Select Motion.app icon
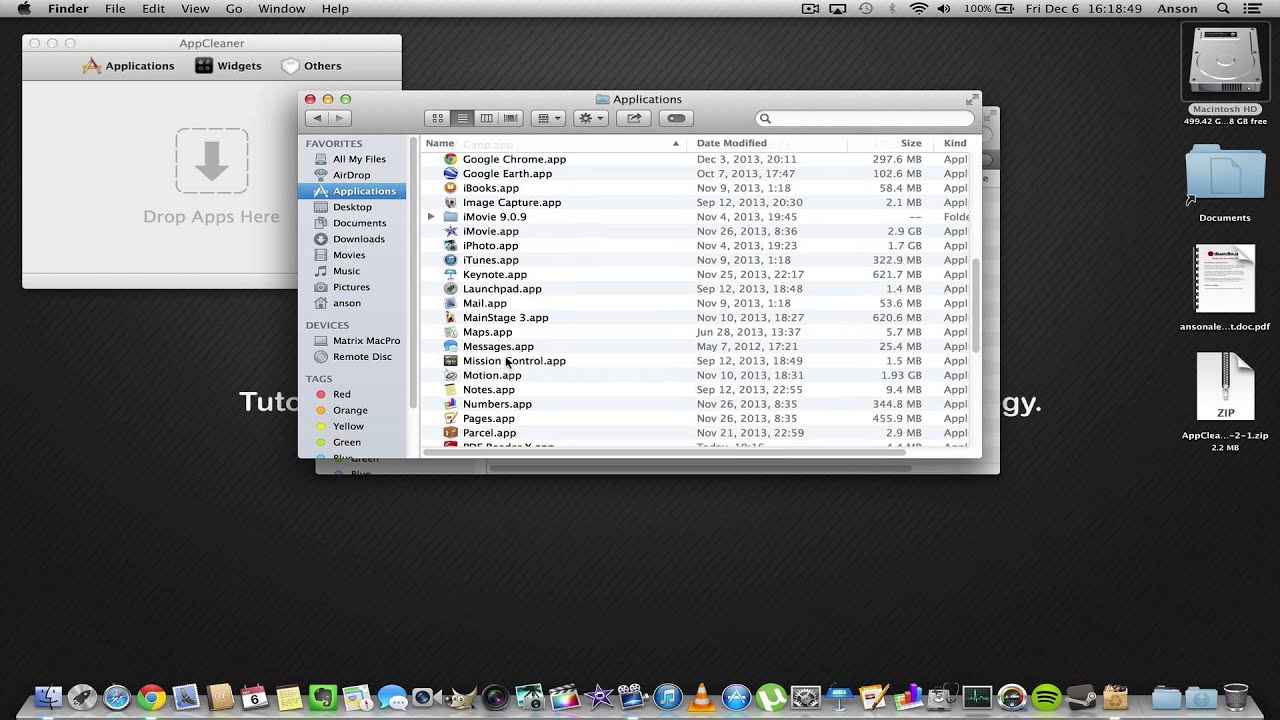 (450, 375)
